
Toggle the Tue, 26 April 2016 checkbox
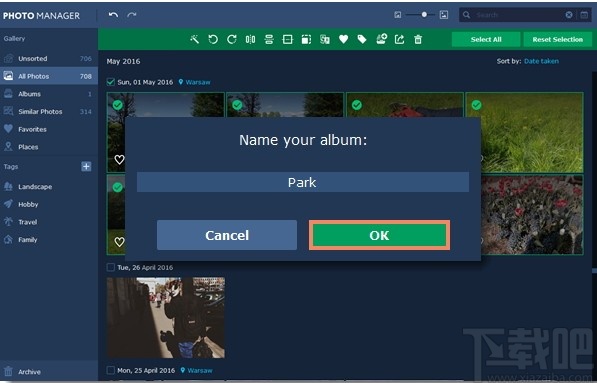pyautogui.click(x=111, y=267)
